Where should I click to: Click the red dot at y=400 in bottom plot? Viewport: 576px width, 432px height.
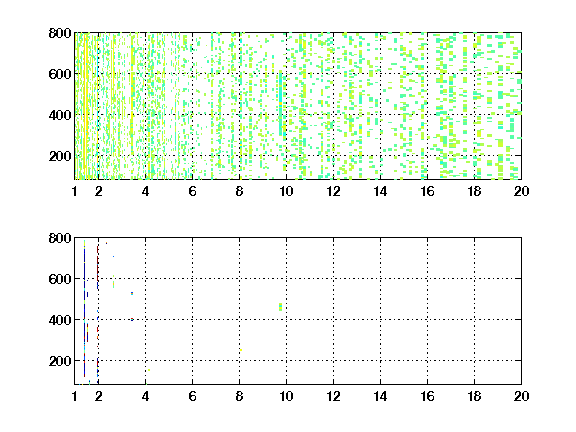[x=132, y=319]
